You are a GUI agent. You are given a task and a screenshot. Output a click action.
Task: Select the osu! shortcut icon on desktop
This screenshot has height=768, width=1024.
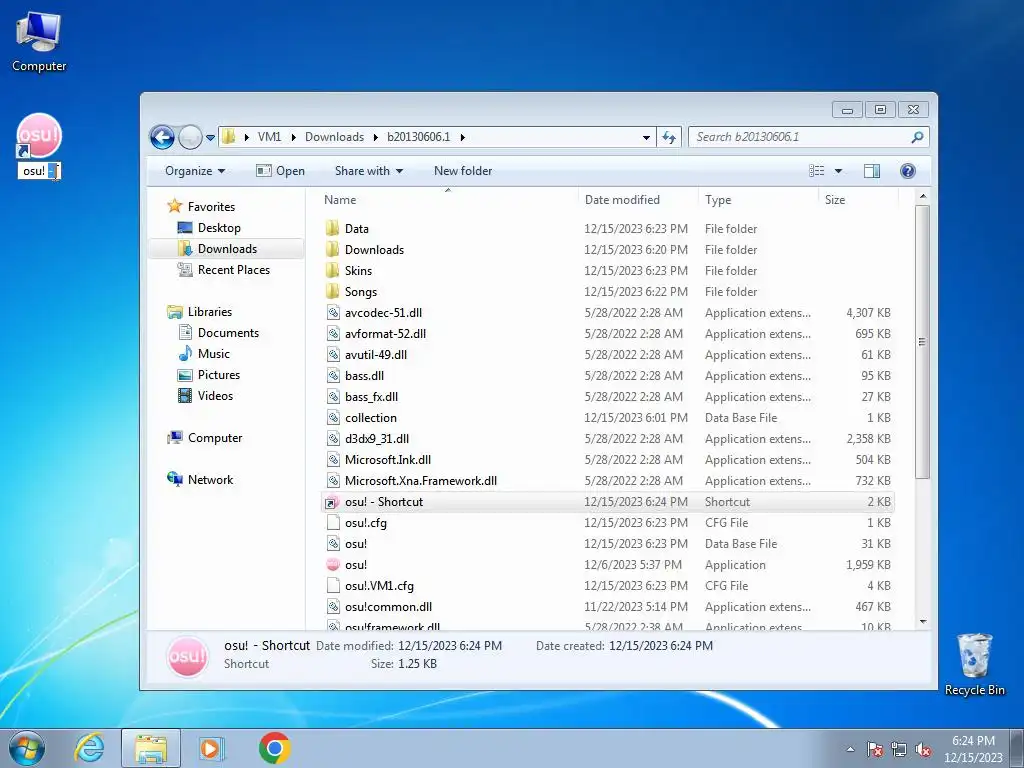pos(39,136)
